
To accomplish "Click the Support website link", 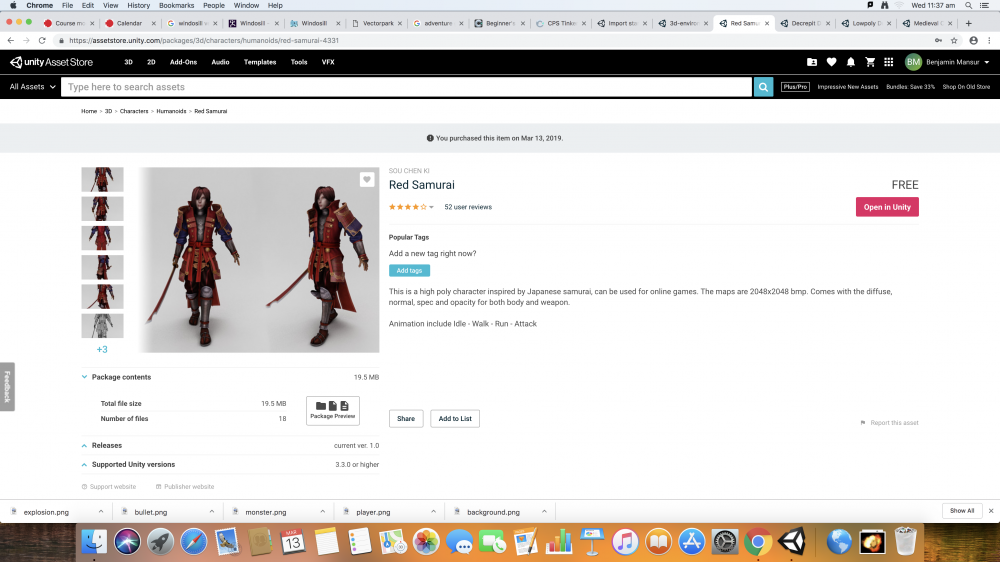I will (x=108, y=487).
